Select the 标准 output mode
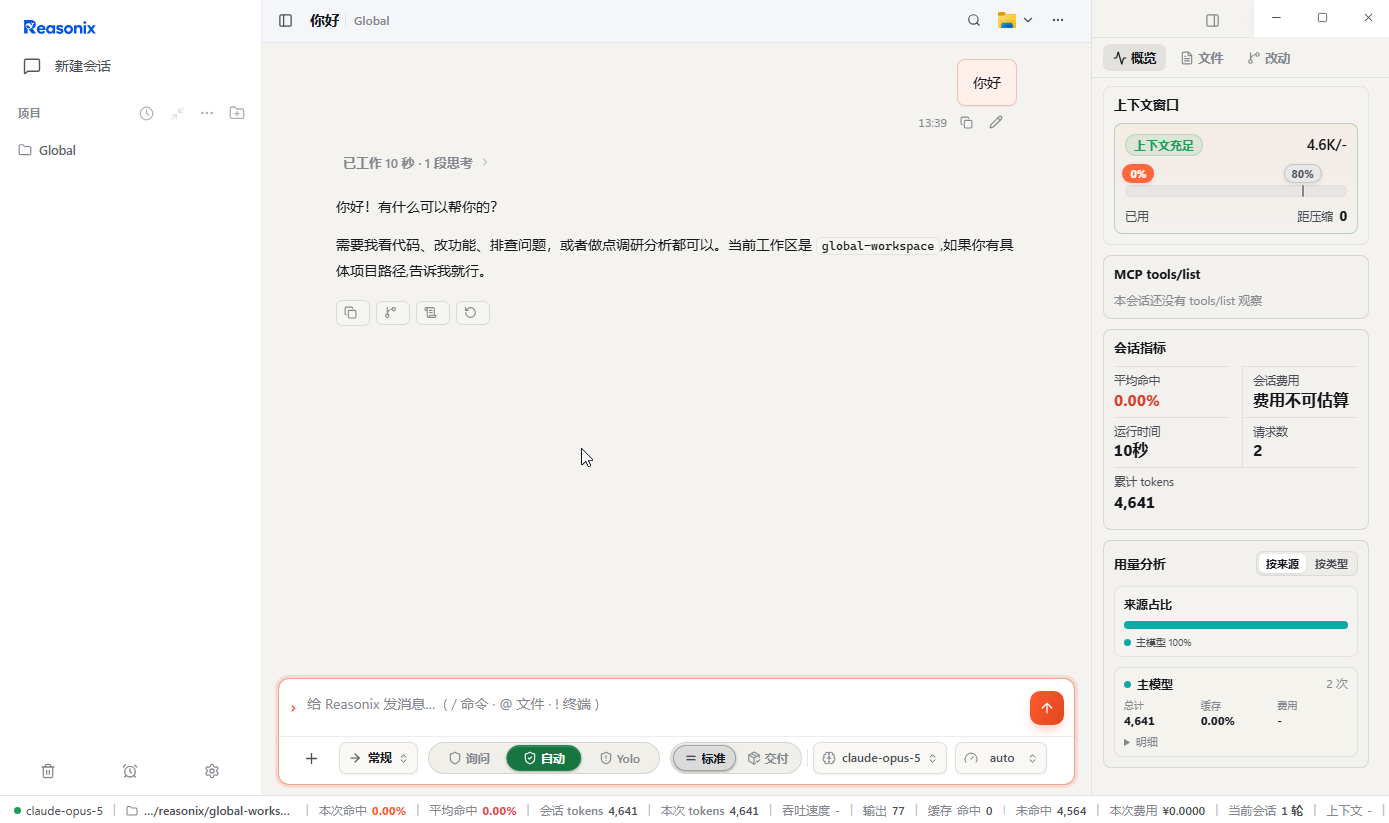 (x=705, y=758)
